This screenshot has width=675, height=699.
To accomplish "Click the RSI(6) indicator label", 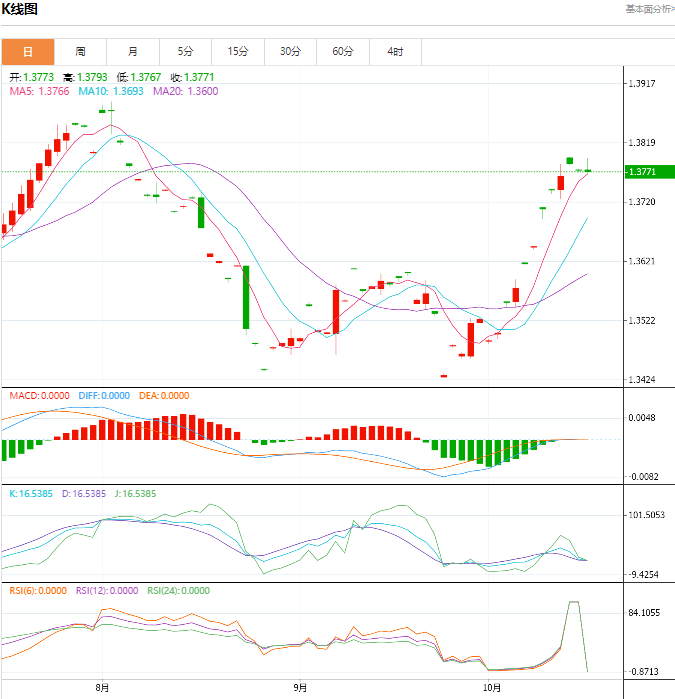I will [x=38, y=590].
